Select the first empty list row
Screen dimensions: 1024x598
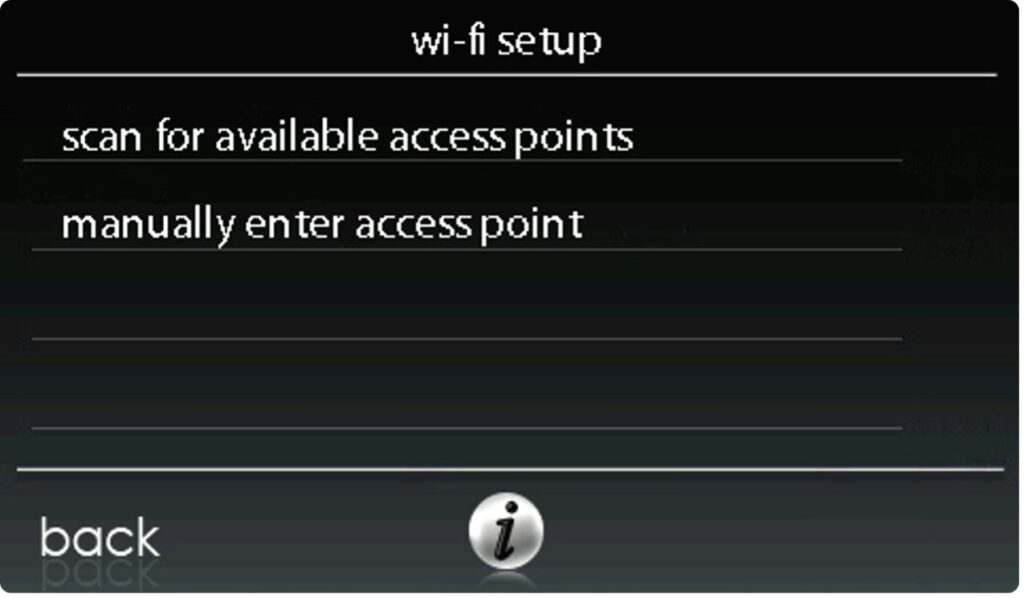tap(467, 295)
